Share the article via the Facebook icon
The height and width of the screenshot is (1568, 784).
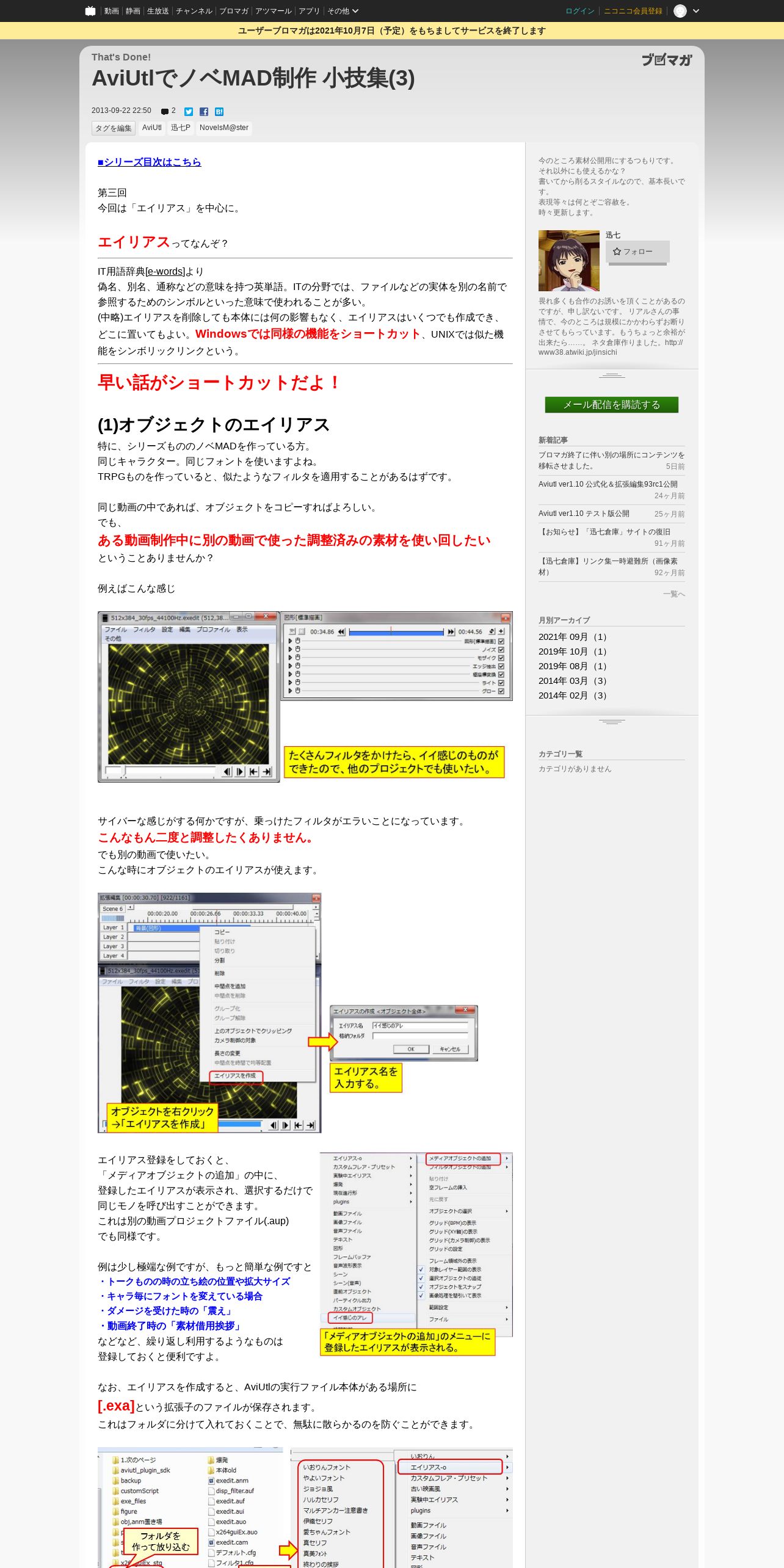click(204, 112)
